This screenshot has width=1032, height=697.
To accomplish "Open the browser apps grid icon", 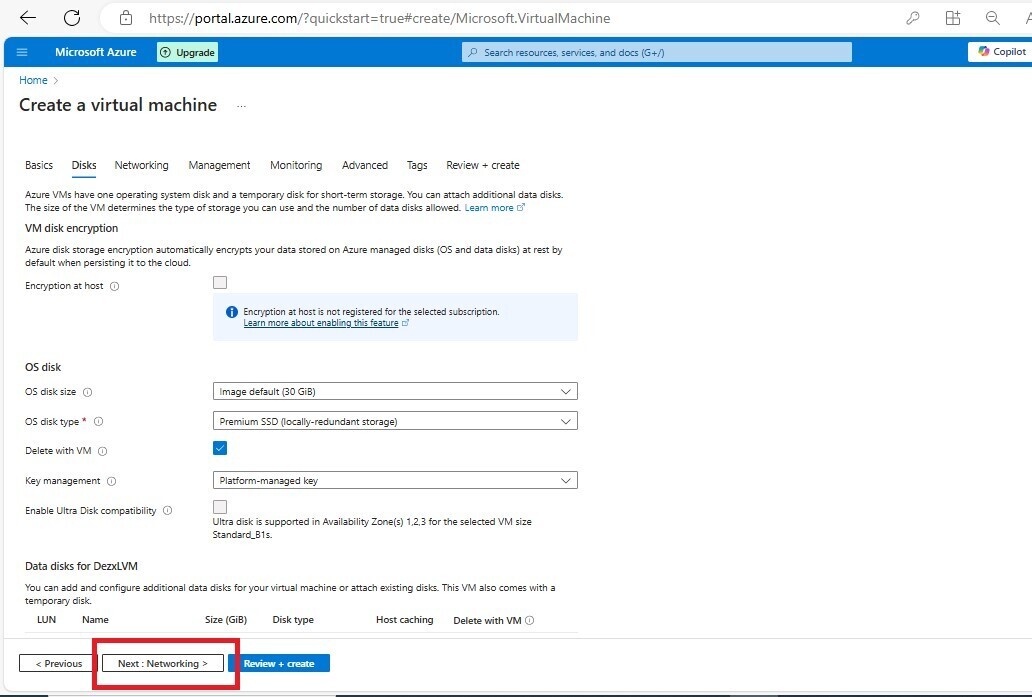I will coord(953,18).
